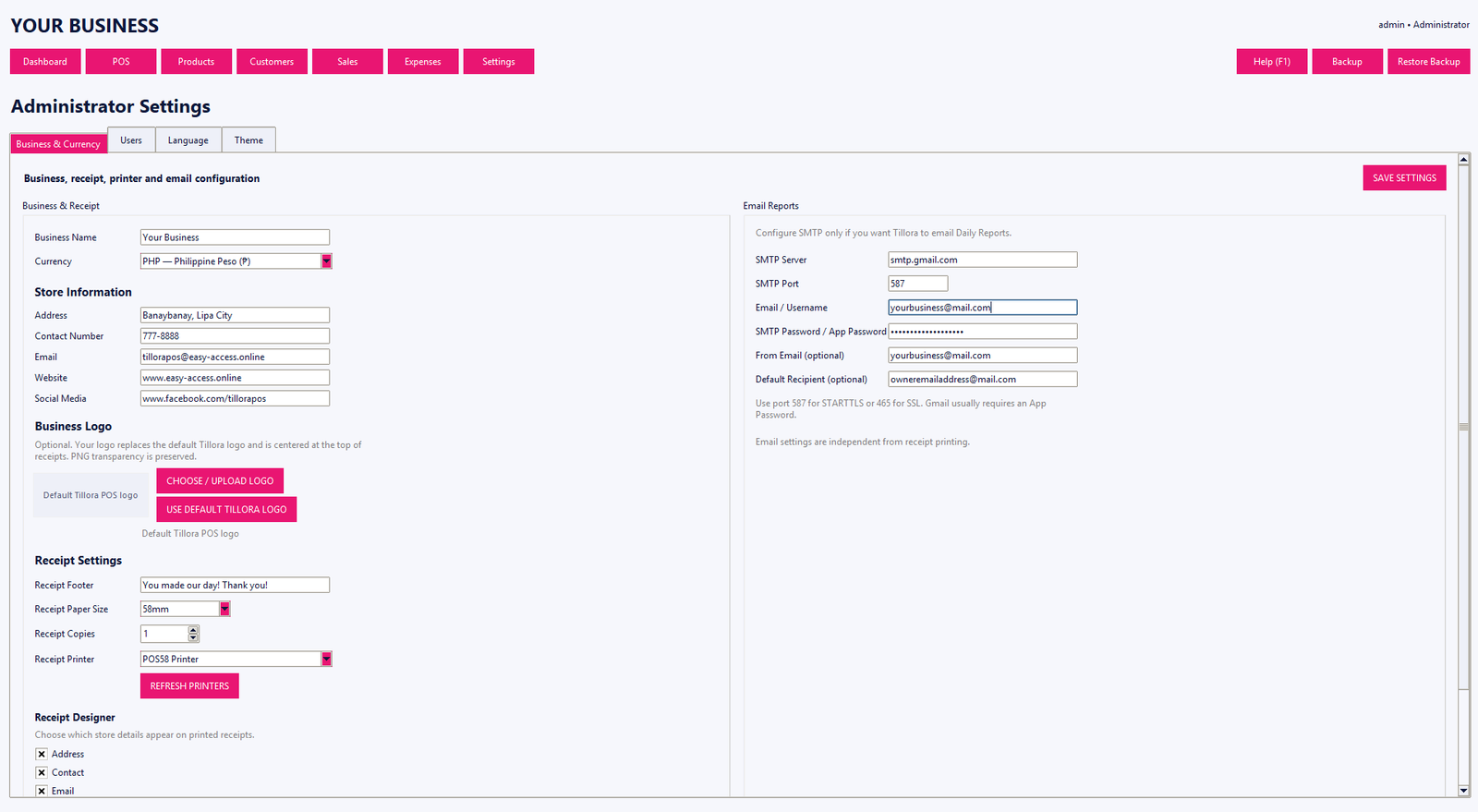Open the POS page from navigation
Image resolution: width=1478 pixels, height=812 pixels.
click(x=121, y=62)
